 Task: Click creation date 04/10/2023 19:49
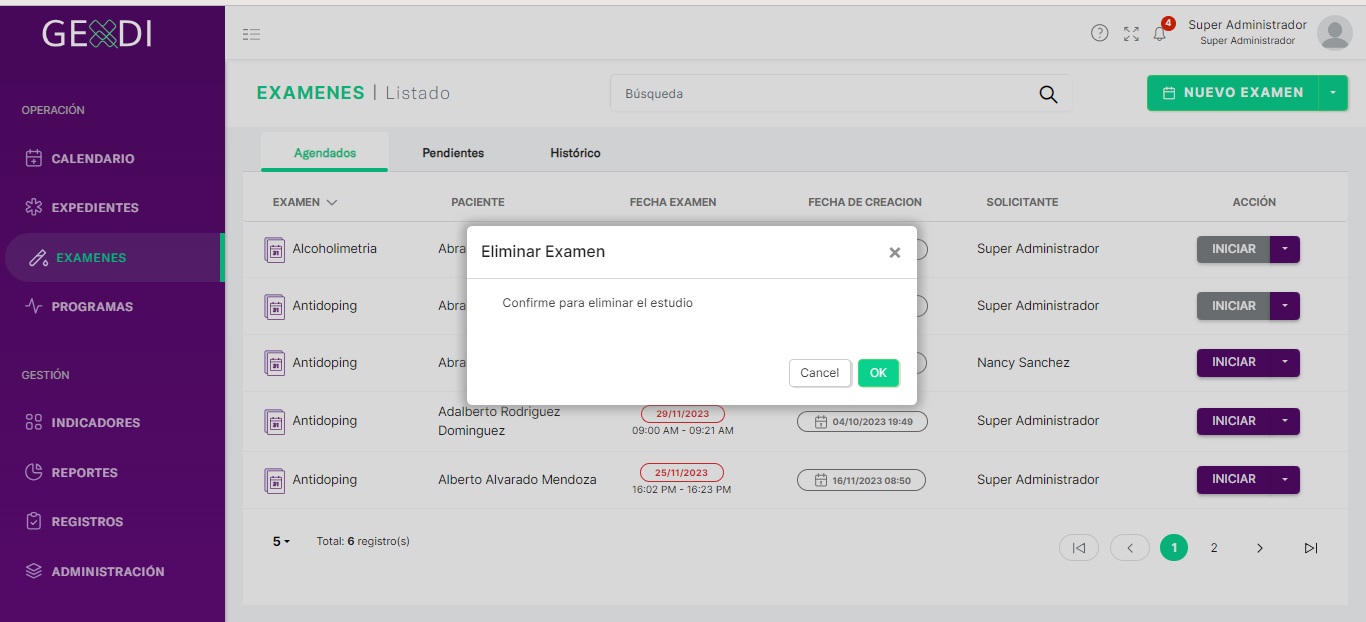tap(862, 422)
